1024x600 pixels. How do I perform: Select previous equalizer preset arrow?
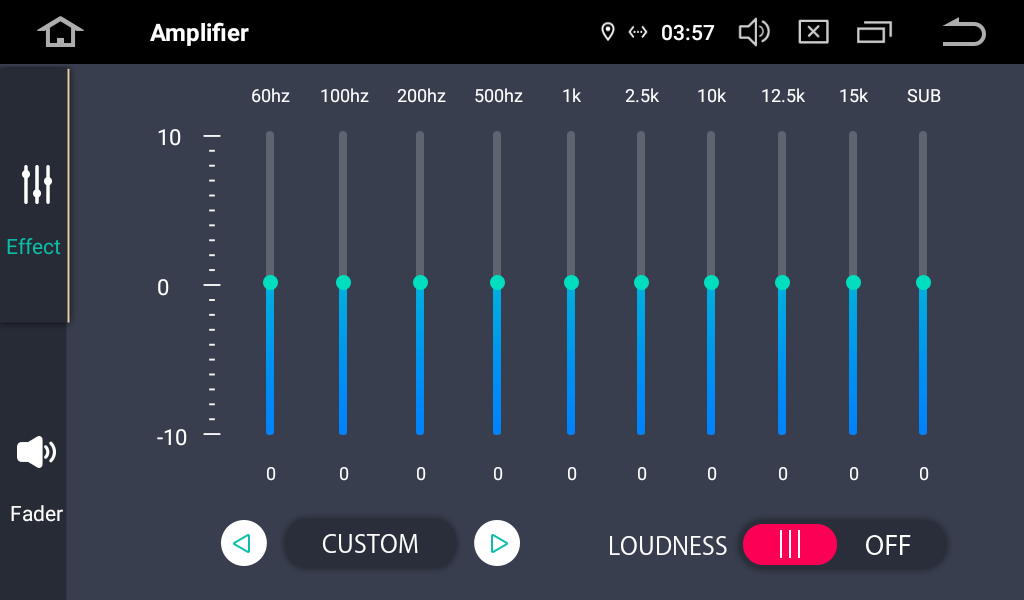(243, 544)
